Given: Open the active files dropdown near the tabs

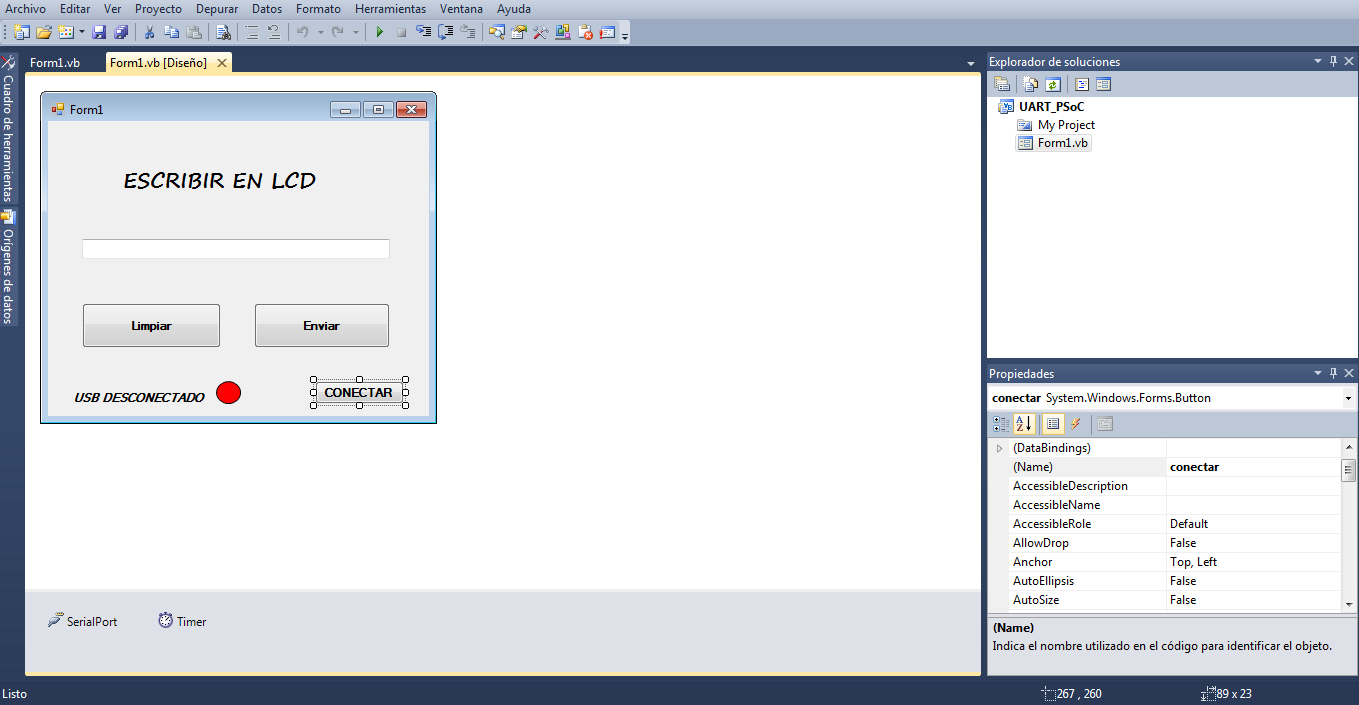Looking at the screenshot, I should tap(970, 62).
